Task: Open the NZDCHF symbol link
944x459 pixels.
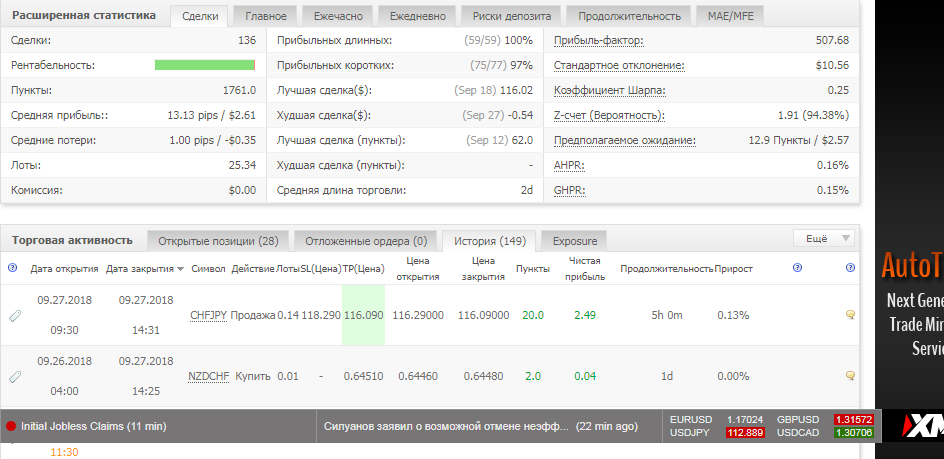Action: click(x=209, y=376)
